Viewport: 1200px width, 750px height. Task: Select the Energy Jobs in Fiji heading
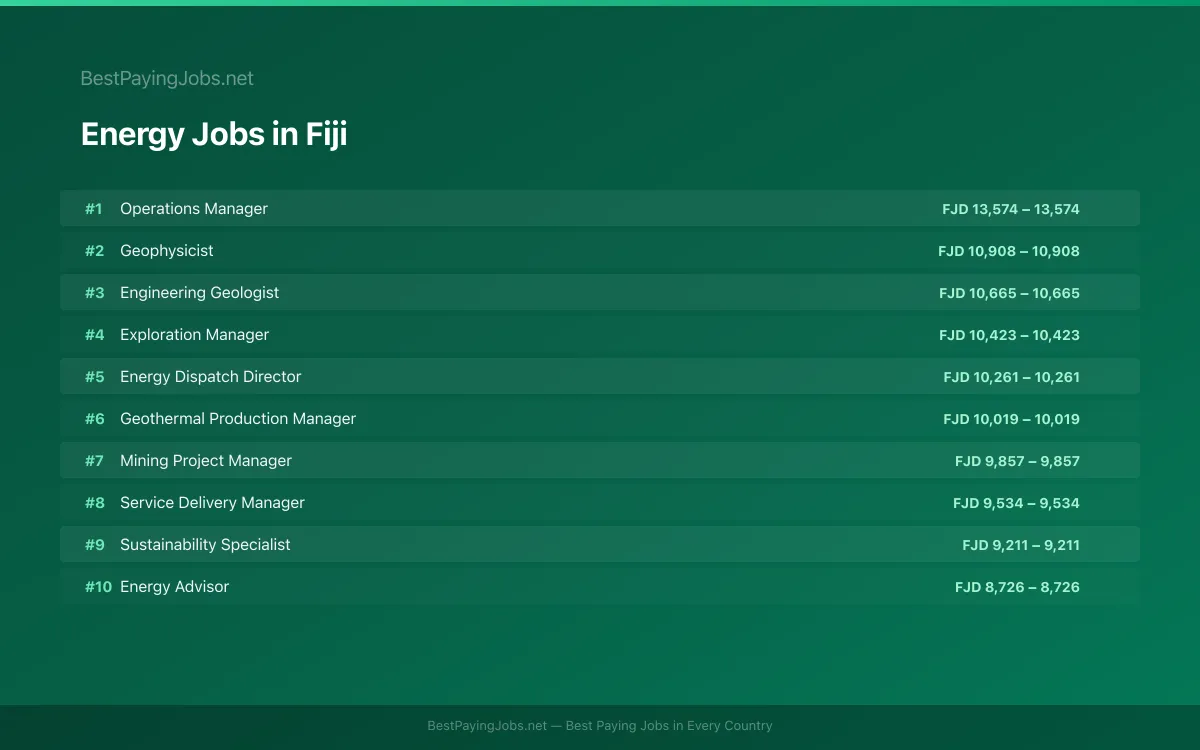214,134
